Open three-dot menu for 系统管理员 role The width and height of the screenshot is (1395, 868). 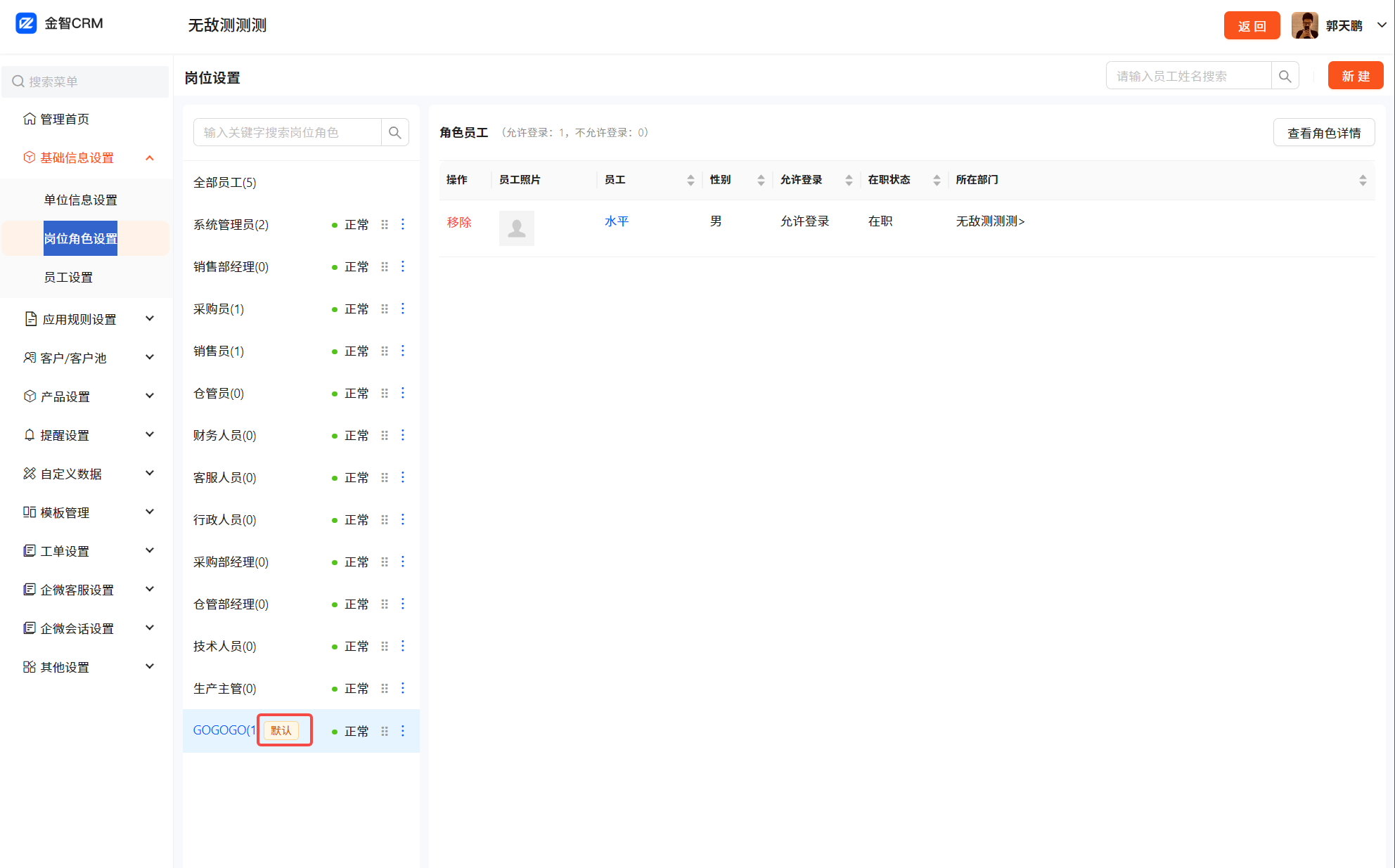tap(403, 224)
